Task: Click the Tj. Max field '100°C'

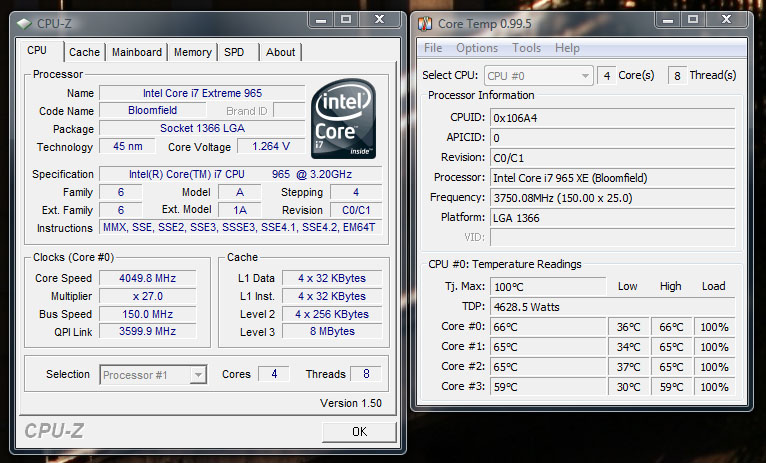Action: click(548, 287)
